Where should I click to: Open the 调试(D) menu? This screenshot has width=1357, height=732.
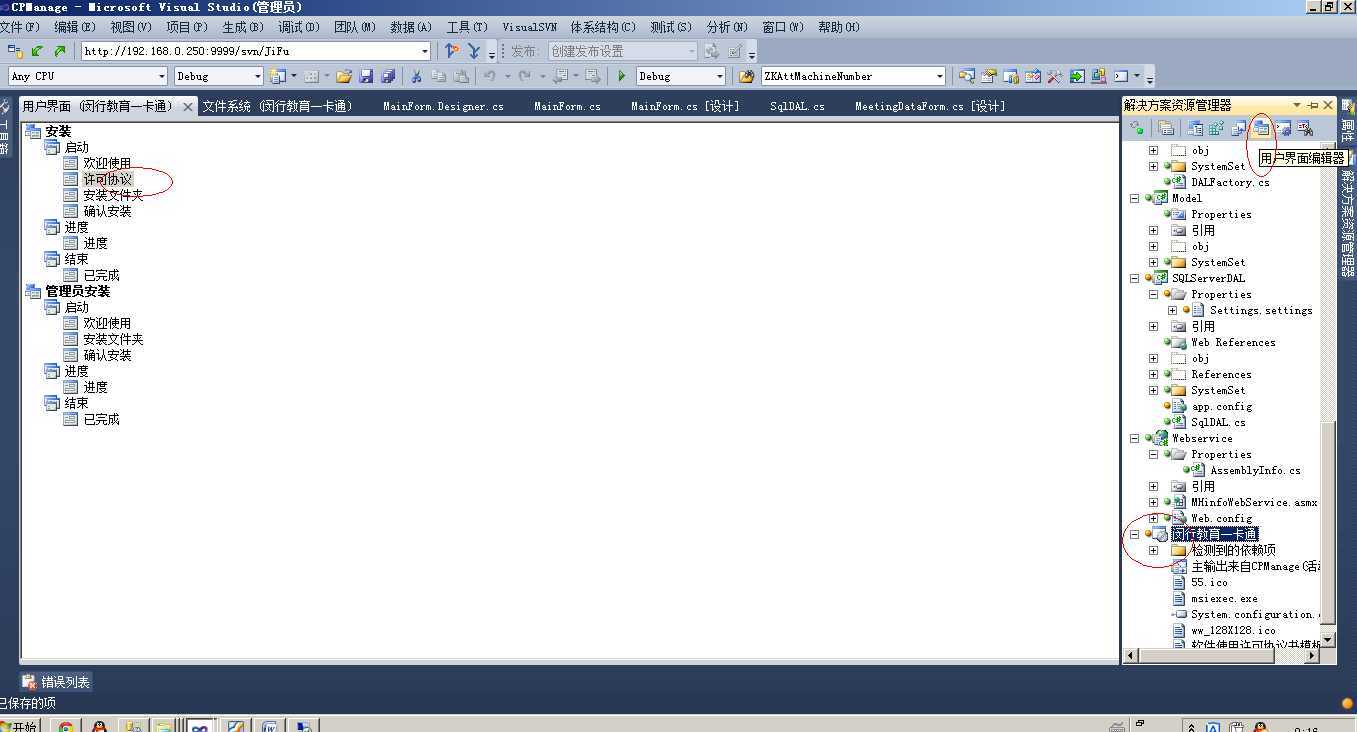299,27
